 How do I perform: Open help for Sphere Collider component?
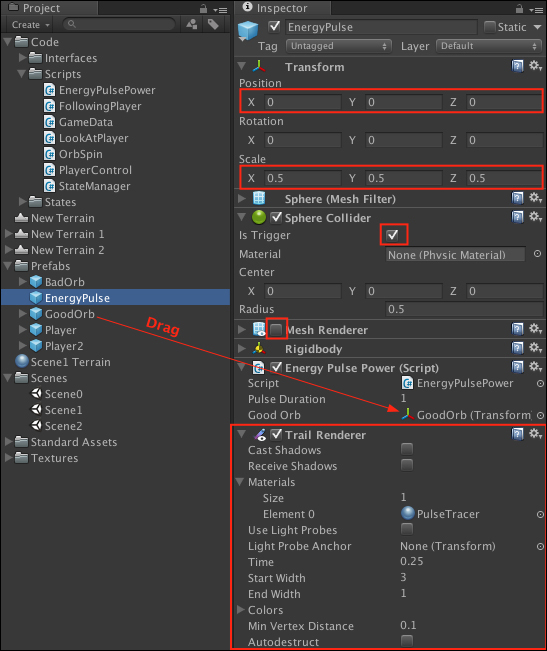pos(517,217)
